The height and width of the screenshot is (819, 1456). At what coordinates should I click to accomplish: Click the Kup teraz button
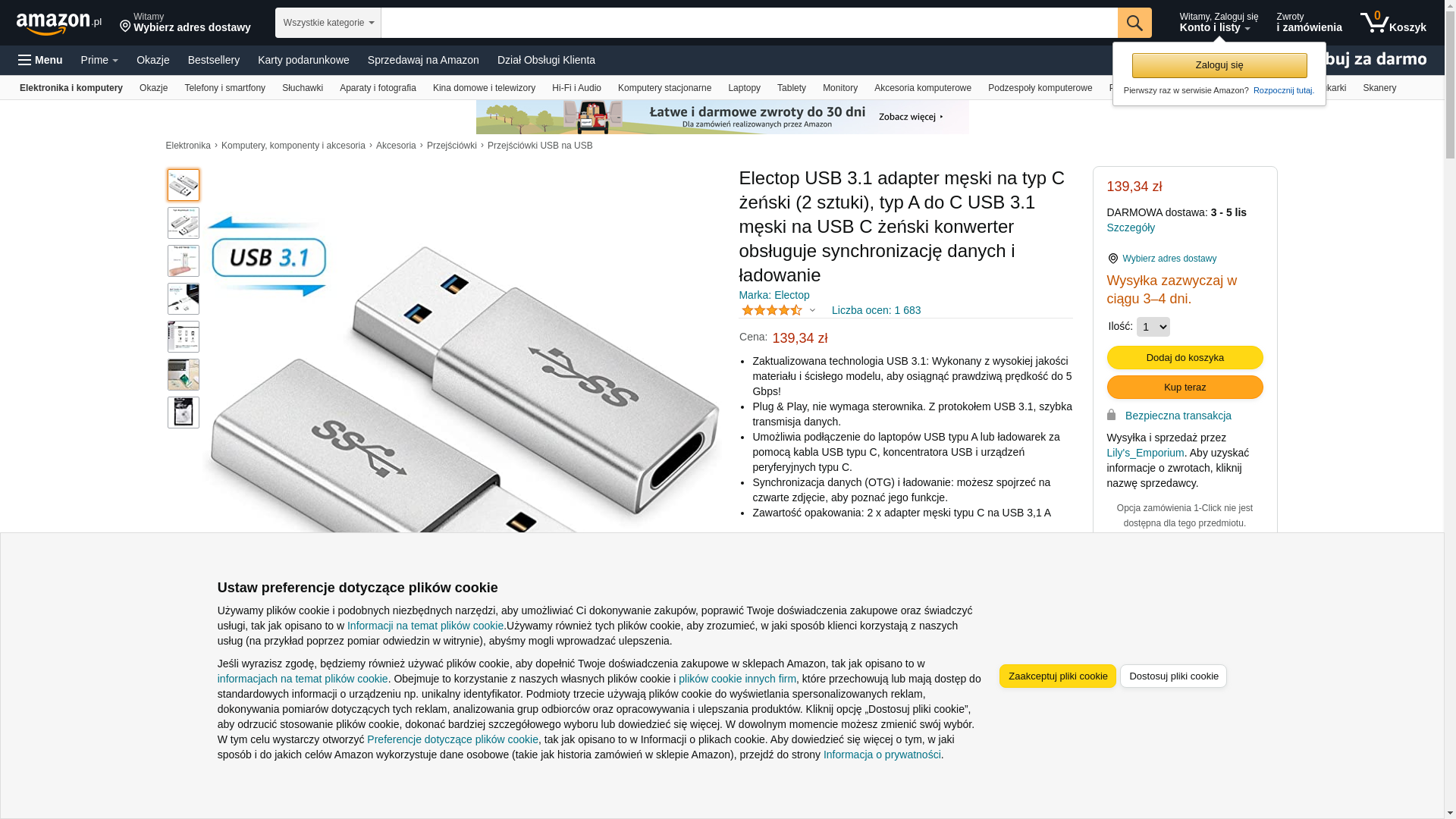pyautogui.click(x=1185, y=388)
